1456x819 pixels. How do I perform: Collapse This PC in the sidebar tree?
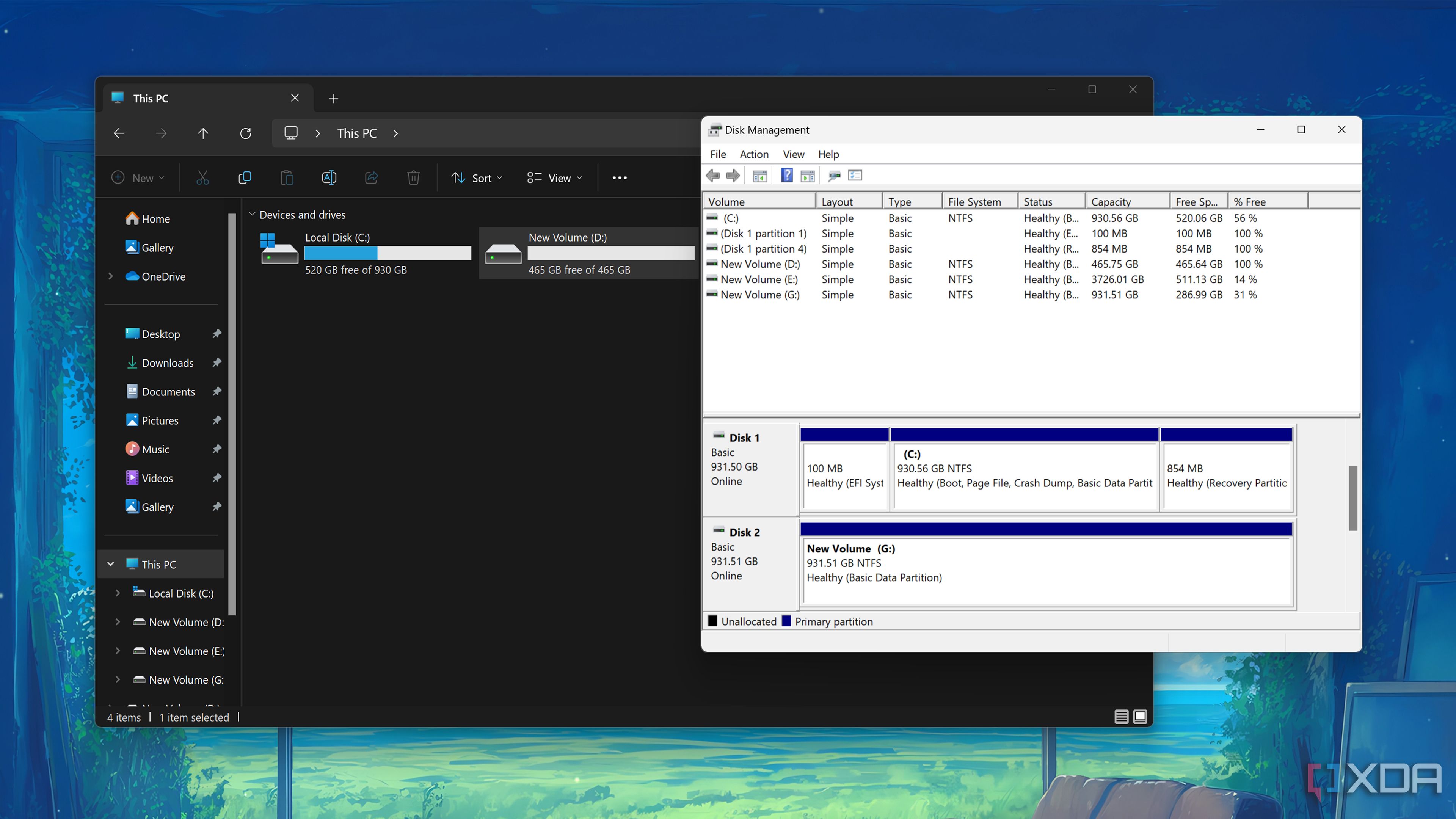111,563
